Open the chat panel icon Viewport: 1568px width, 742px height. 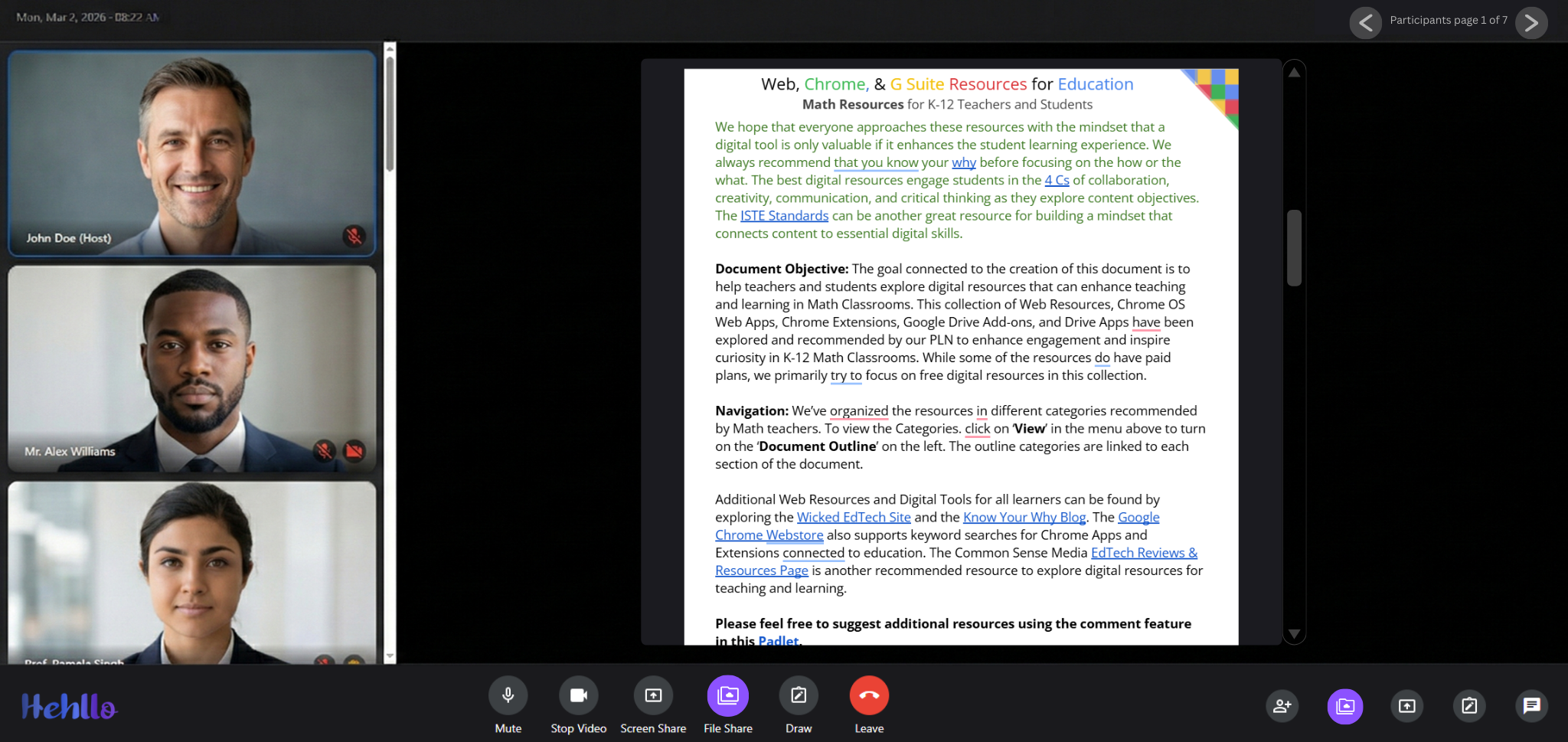(x=1531, y=706)
